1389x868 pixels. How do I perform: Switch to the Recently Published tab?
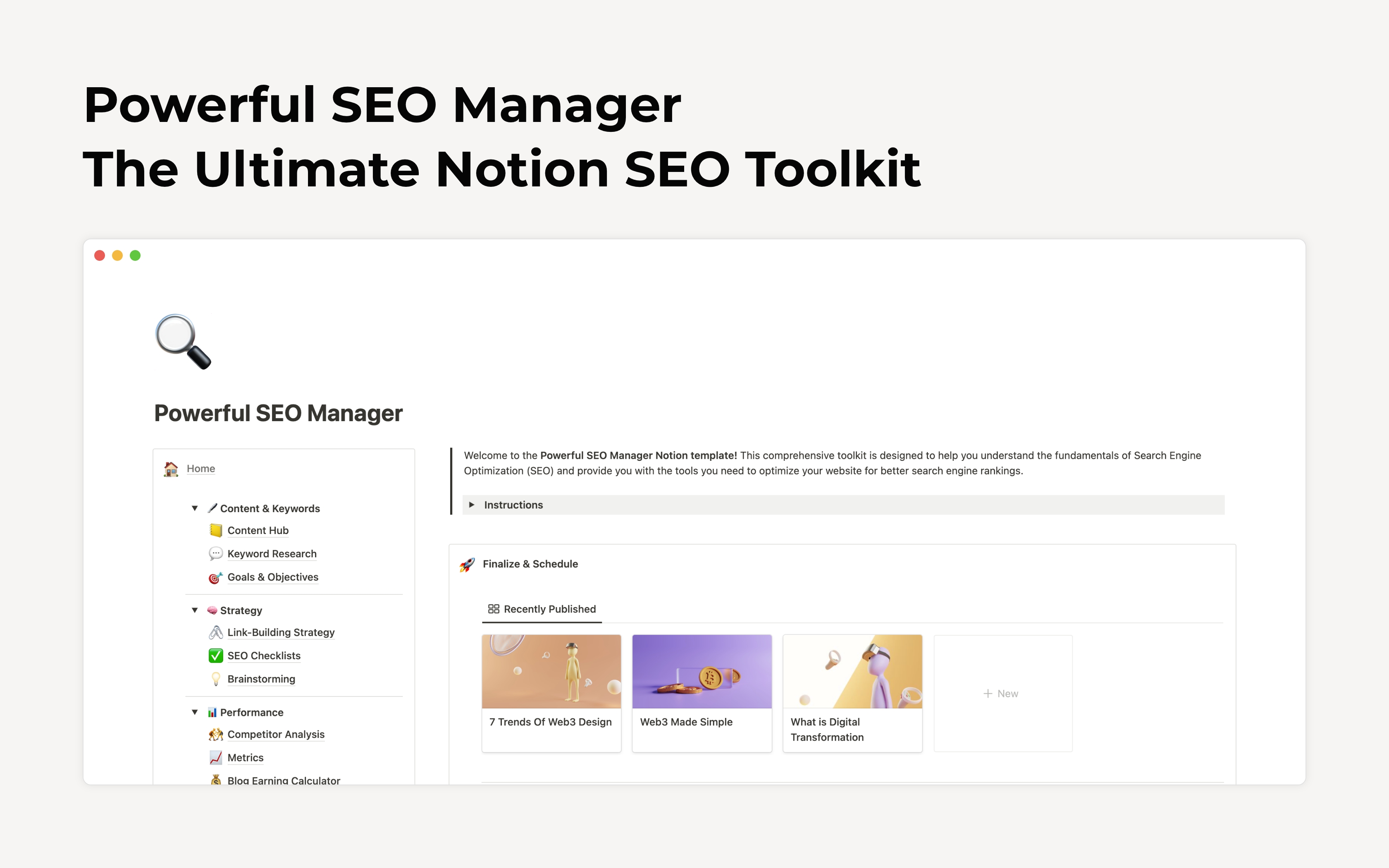(x=542, y=609)
